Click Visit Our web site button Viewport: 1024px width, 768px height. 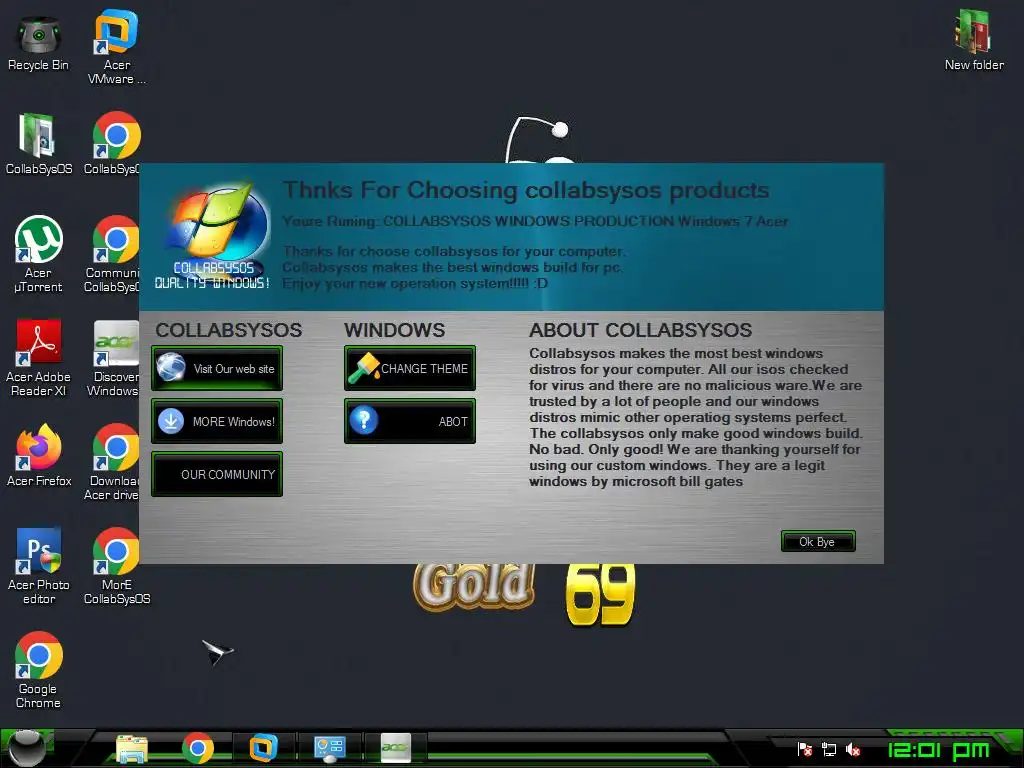tap(217, 368)
